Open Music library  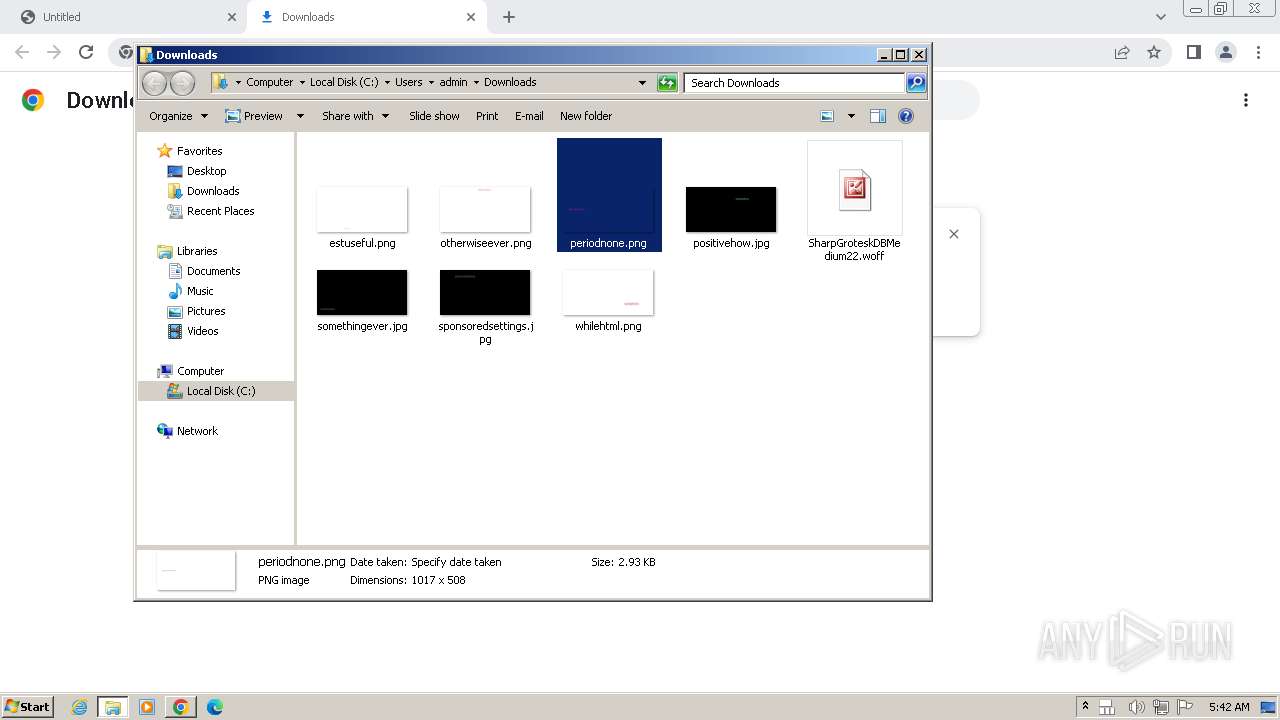coord(200,291)
